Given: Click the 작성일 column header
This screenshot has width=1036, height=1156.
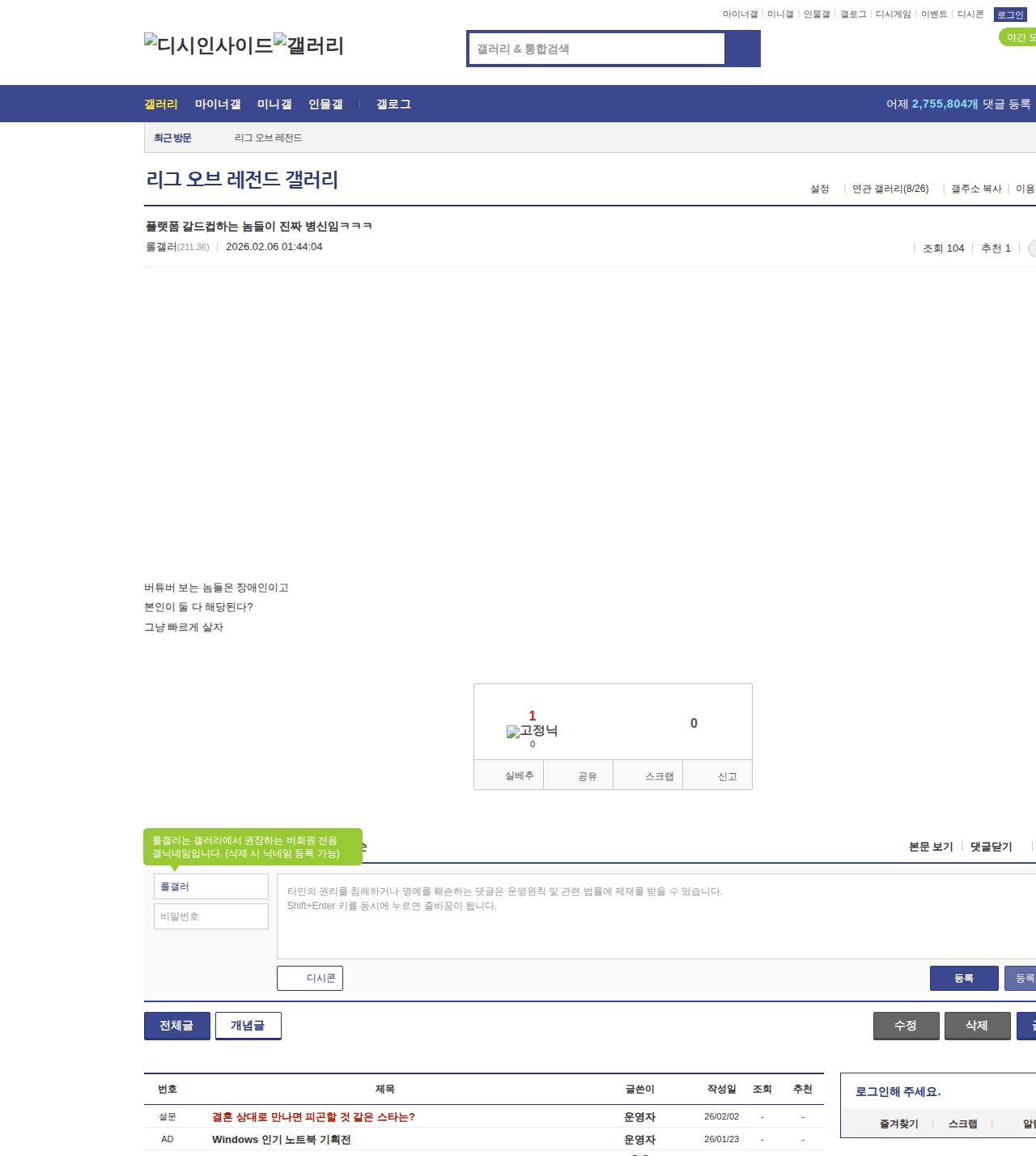Looking at the screenshot, I should pos(722,1090).
